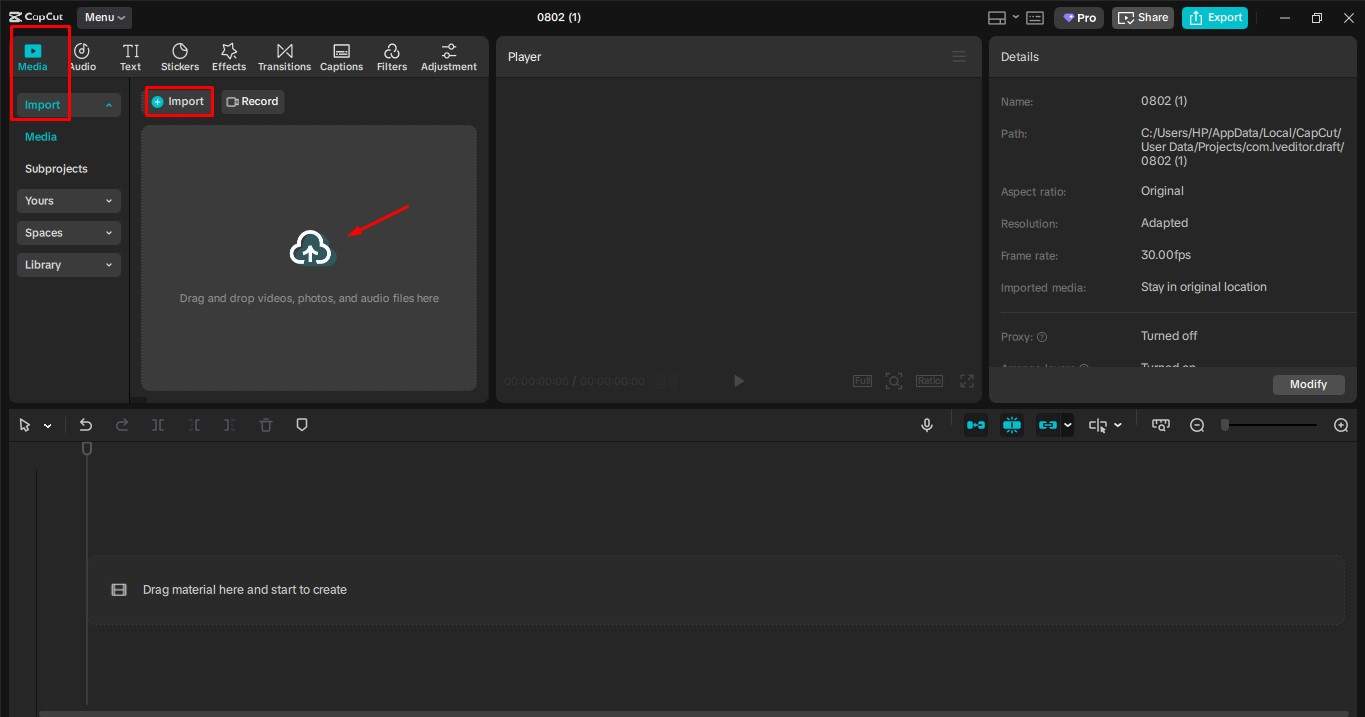Open the linkage options dropdown arrow
Screen dimensions: 1365x717
(1068, 425)
